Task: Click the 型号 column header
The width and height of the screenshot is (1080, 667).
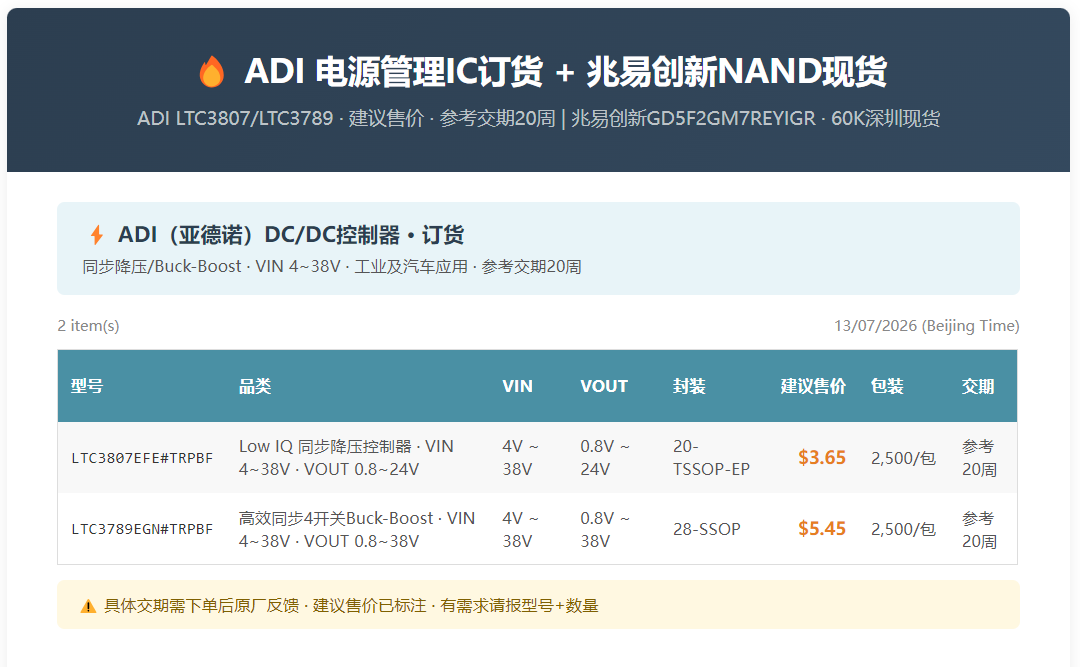Action: coord(87,386)
